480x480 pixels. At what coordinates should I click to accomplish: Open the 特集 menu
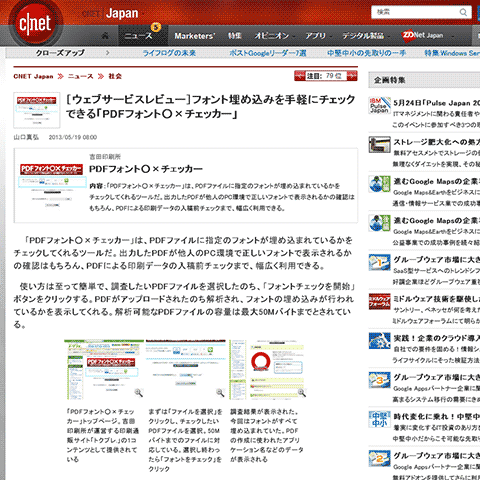[x=235, y=36]
